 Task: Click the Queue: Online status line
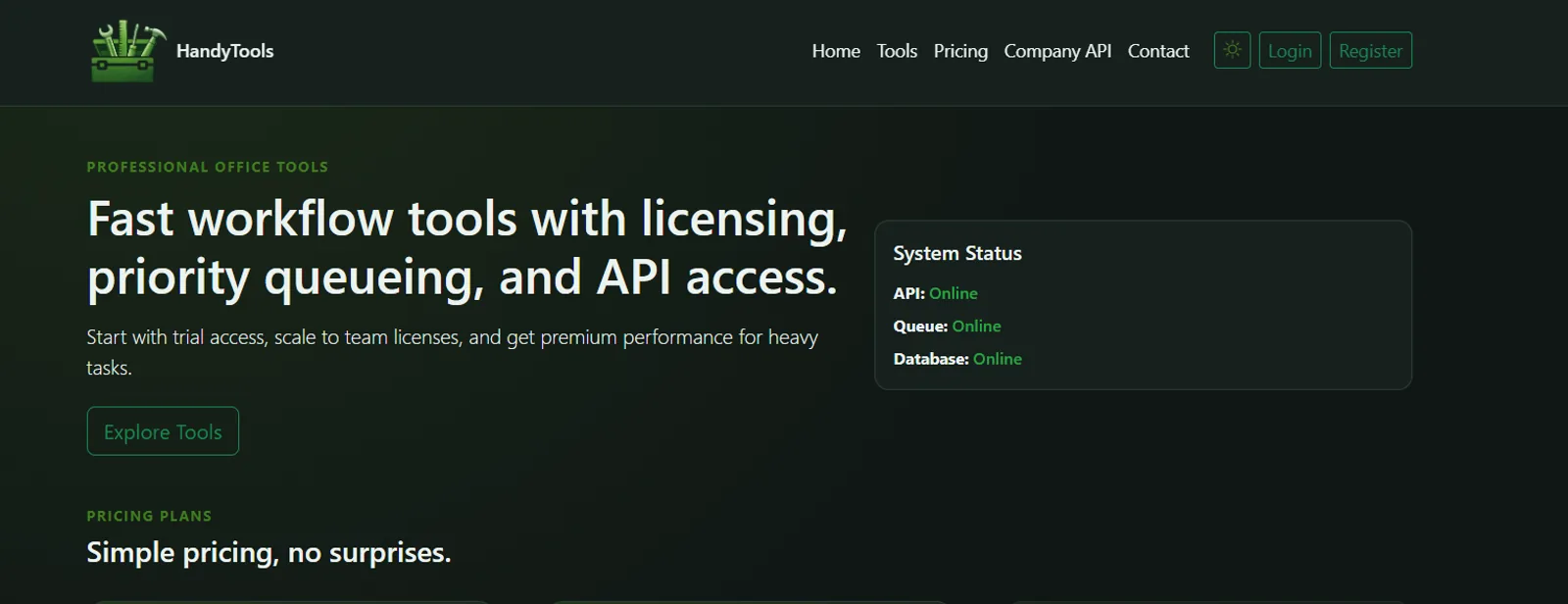947,326
